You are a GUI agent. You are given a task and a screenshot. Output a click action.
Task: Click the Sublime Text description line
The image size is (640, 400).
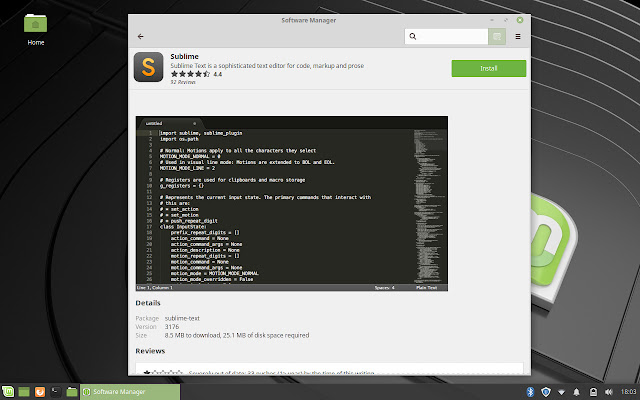267,66
